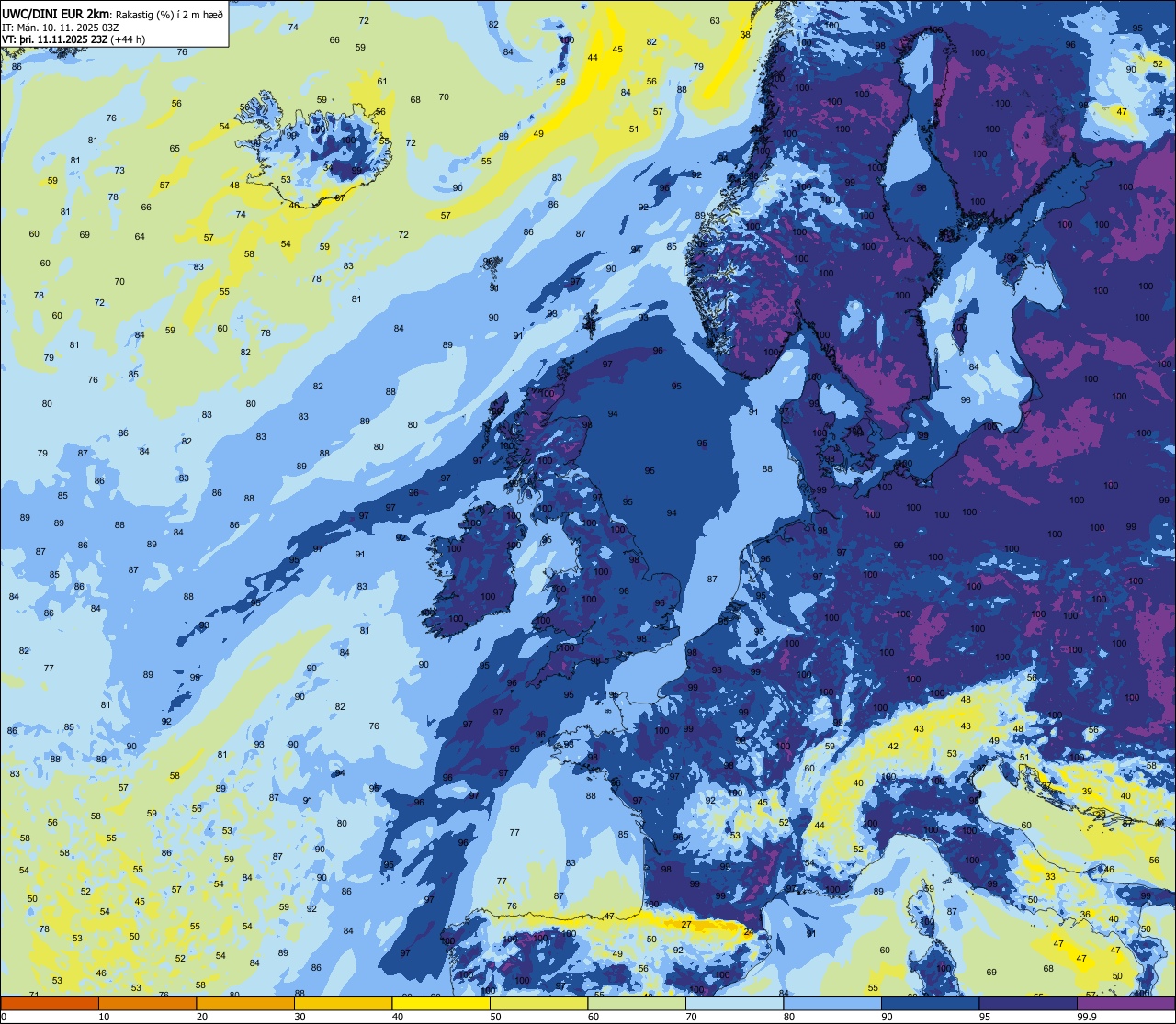Click the map value "36" in southern Italy
Image resolution: width=1176 pixels, height=1024 pixels.
(1085, 914)
